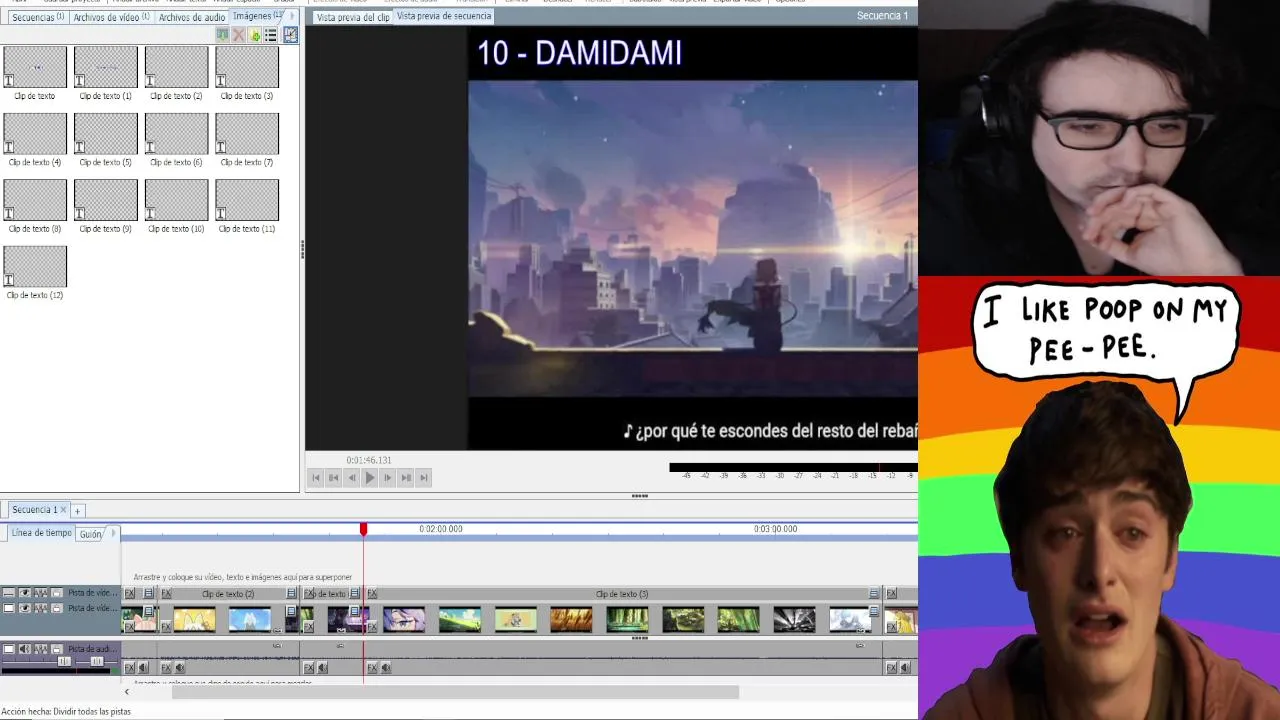1280x720 pixels.
Task: Switch to Guión storyboard view
Action: pos(91,534)
